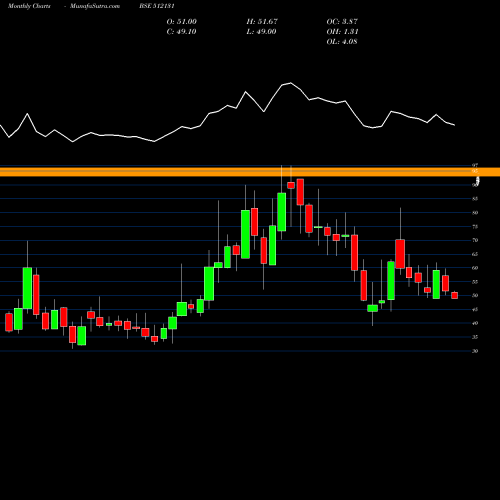
Task: Select the "OH: 1.31" reading
Action: 342,32
